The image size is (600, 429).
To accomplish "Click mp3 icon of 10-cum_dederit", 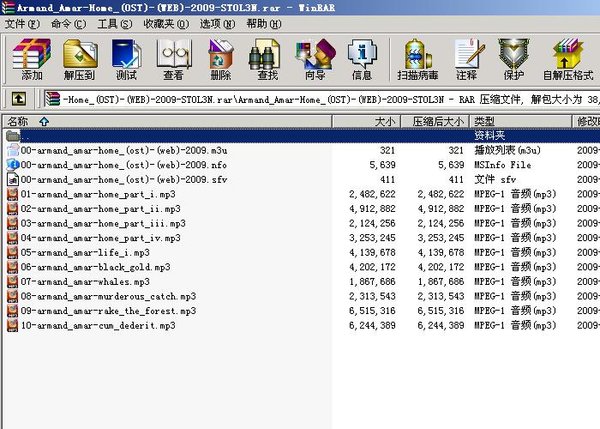I will point(13,325).
